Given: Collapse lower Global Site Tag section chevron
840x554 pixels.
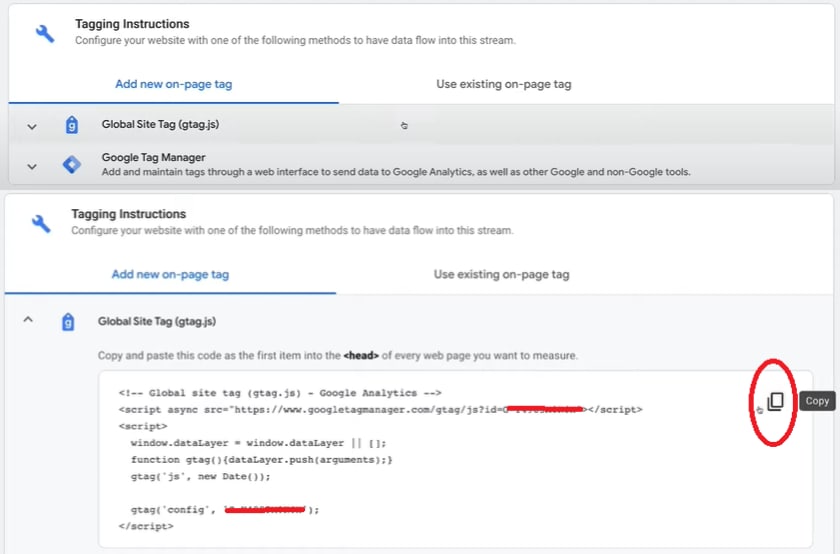Looking at the screenshot, I should (x=28, y=319).
